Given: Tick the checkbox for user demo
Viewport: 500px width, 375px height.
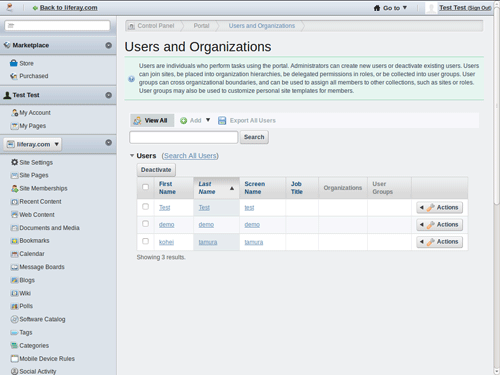Looking at the screenshot, I should click(x=145, y=224).
